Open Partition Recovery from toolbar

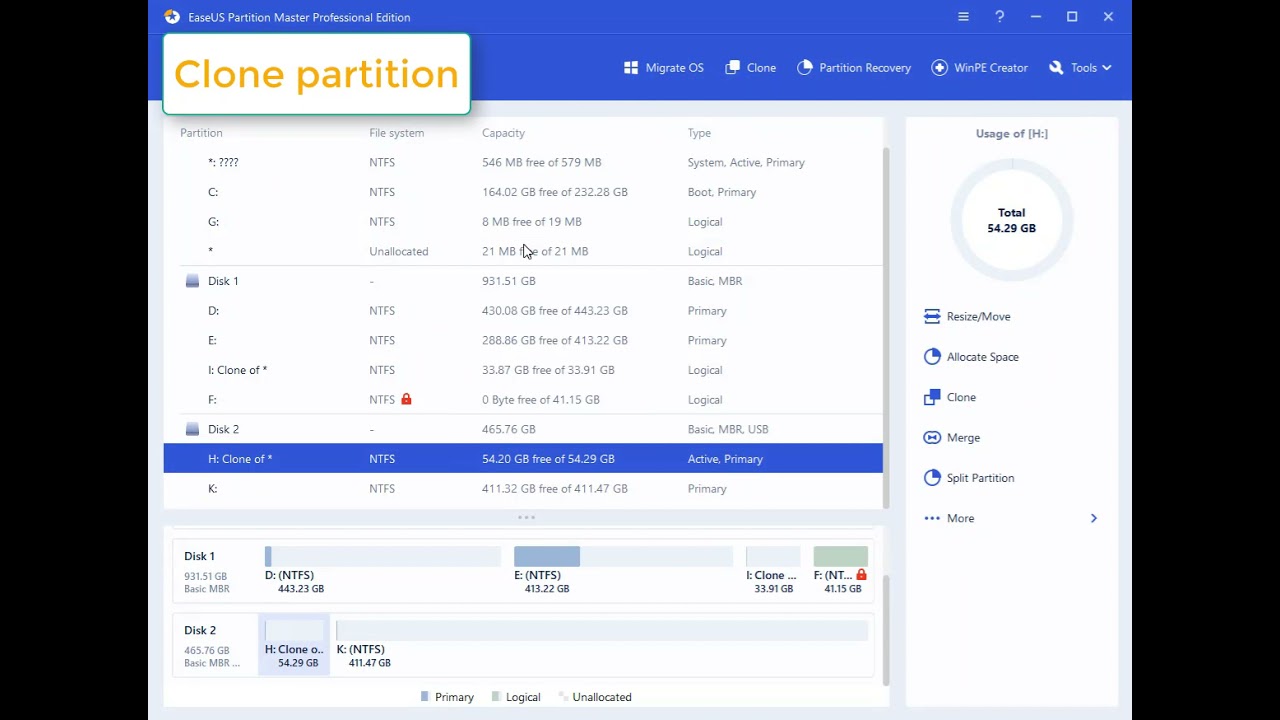pos(854,68)
